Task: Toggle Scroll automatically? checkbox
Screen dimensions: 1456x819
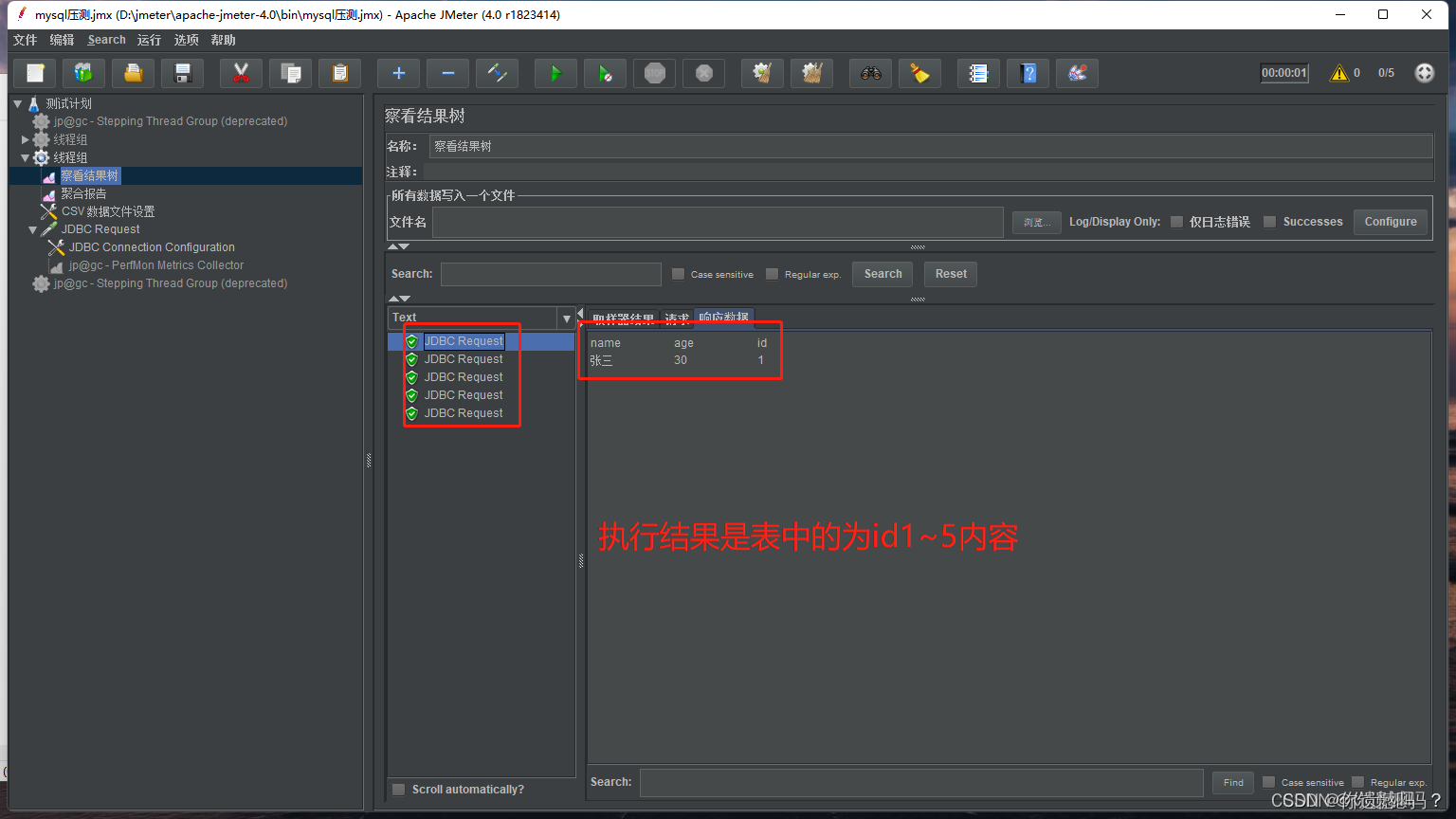Action: (399, 790)
